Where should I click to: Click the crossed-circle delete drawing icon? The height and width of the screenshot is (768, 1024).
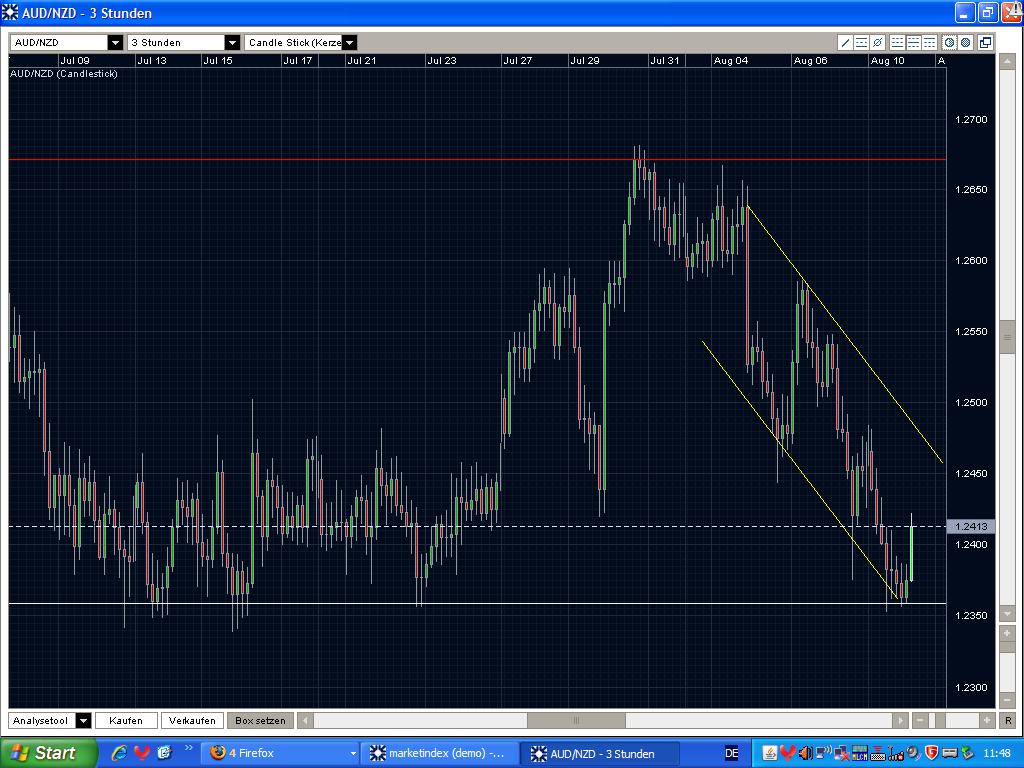878,42
